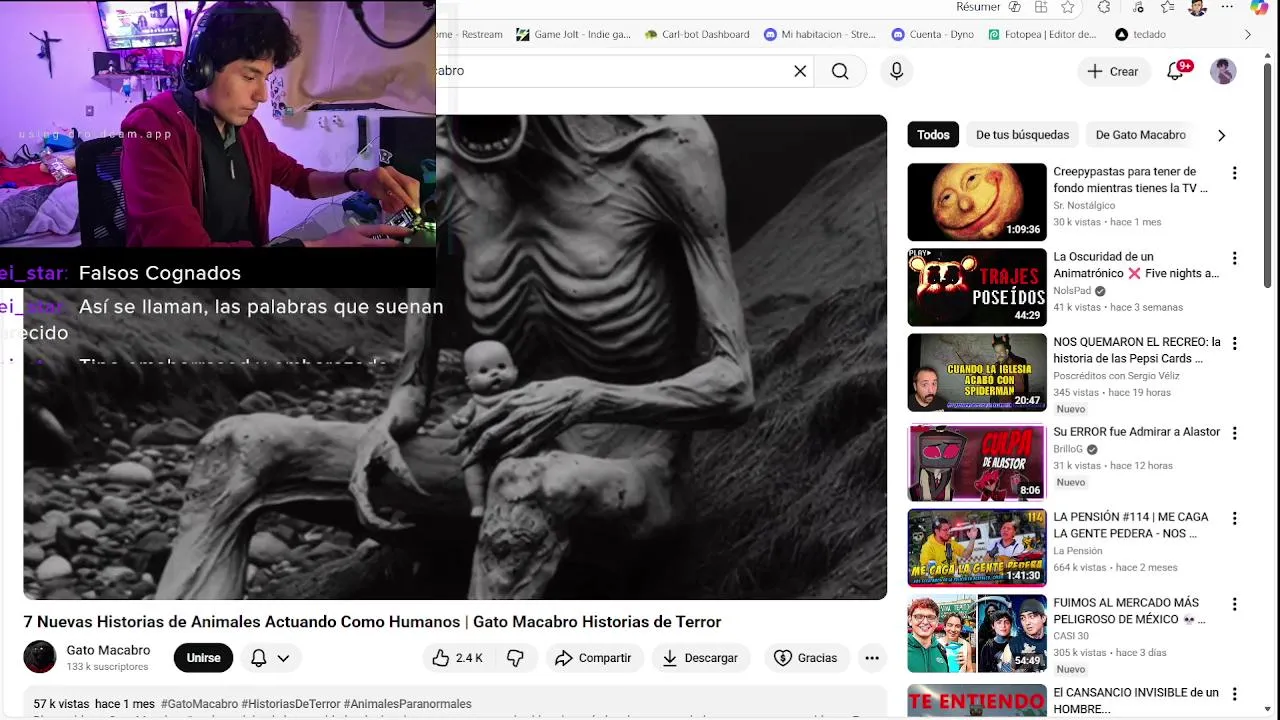This screenshot has width=1280, height=720.
Task: Dislike the video with thumbs down
Action: 516,658
